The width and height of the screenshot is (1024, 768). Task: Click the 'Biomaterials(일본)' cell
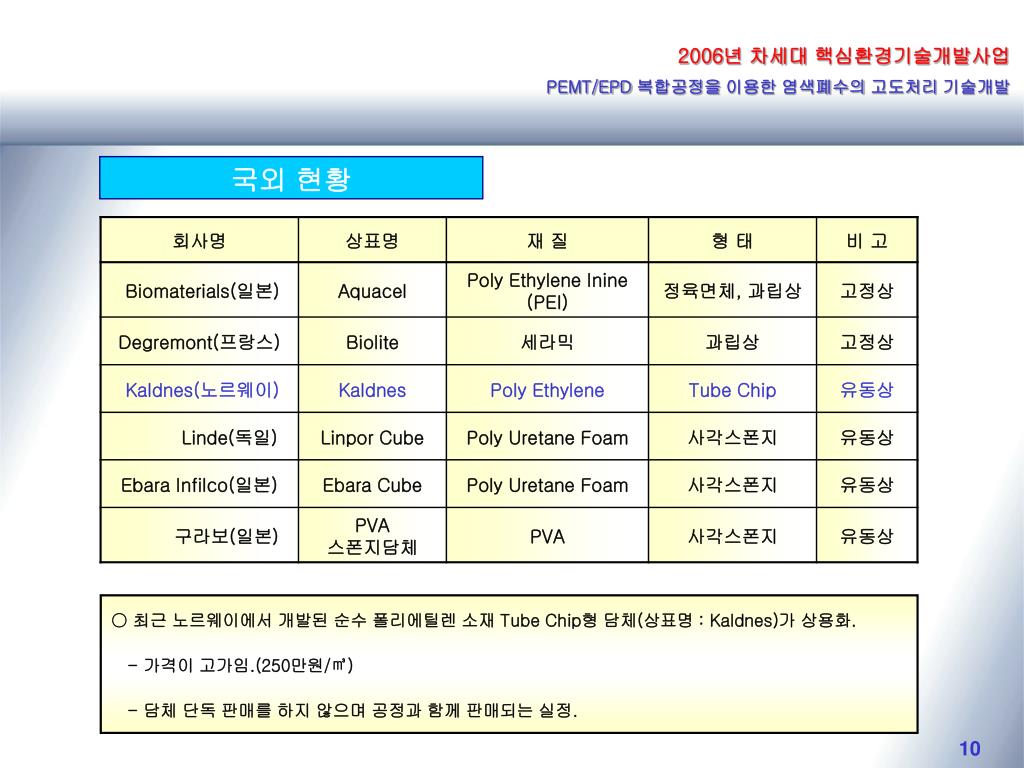point(202,291)
